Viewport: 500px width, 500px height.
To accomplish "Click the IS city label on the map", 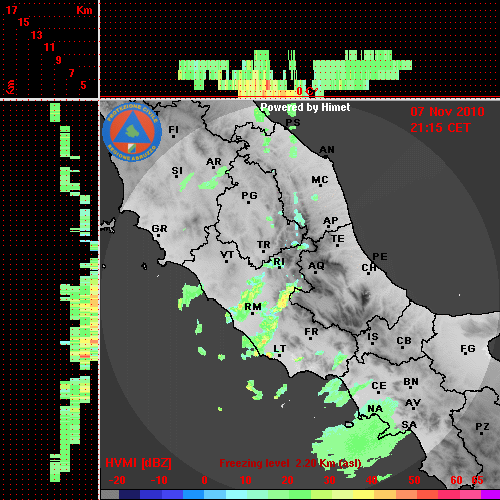I will coord(373,337).
